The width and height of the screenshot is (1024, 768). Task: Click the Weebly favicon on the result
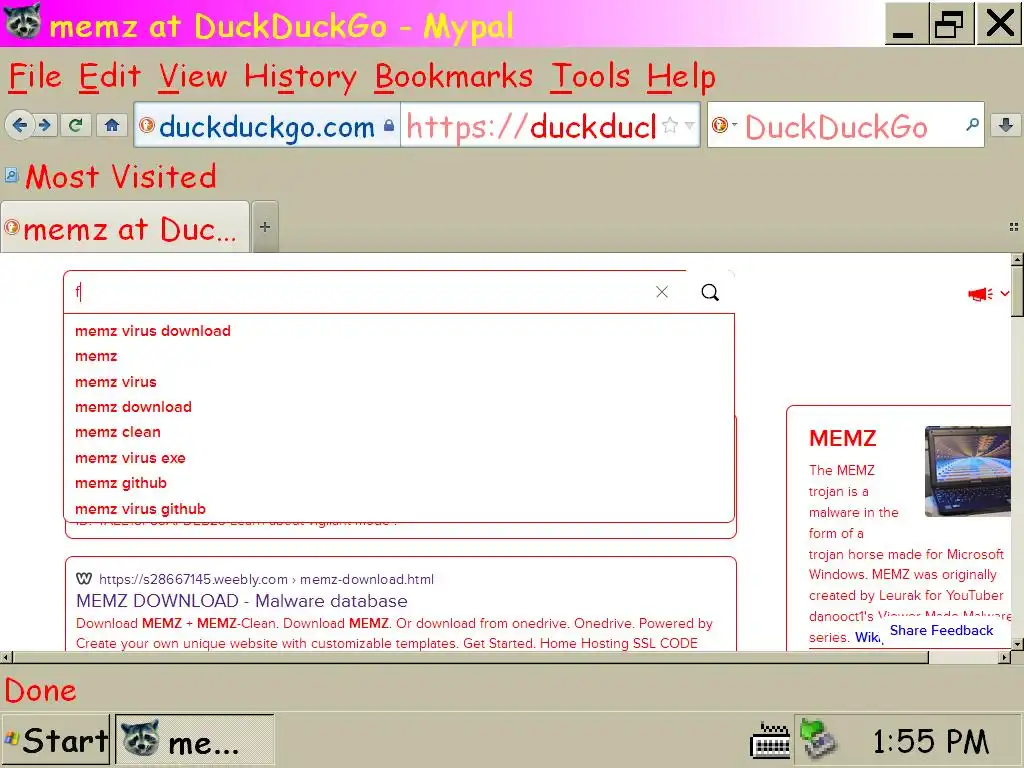point(84,579)
